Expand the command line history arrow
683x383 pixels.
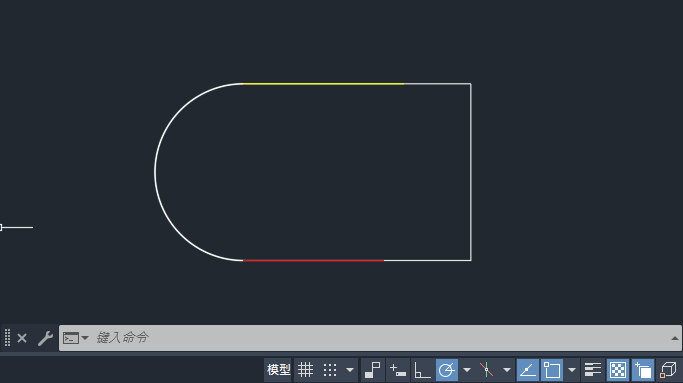click(675, 338)
